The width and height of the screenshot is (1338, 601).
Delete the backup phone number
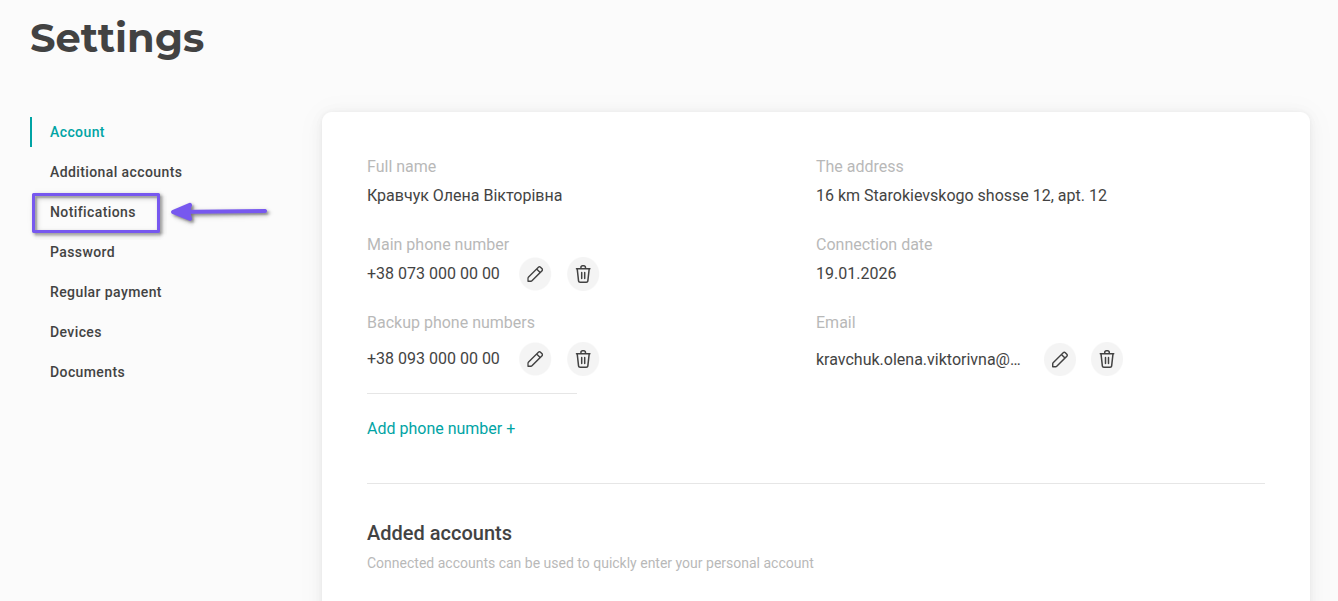tap(583, 359)
